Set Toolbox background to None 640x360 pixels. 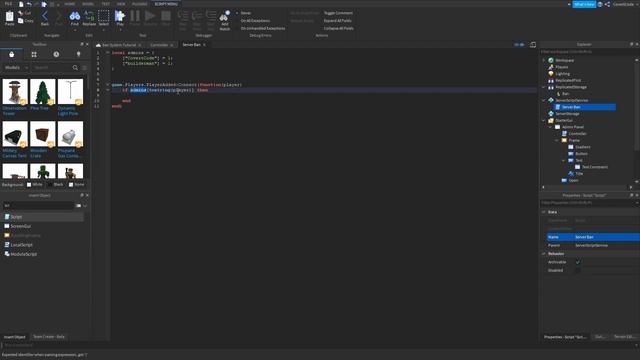(71, 184)
